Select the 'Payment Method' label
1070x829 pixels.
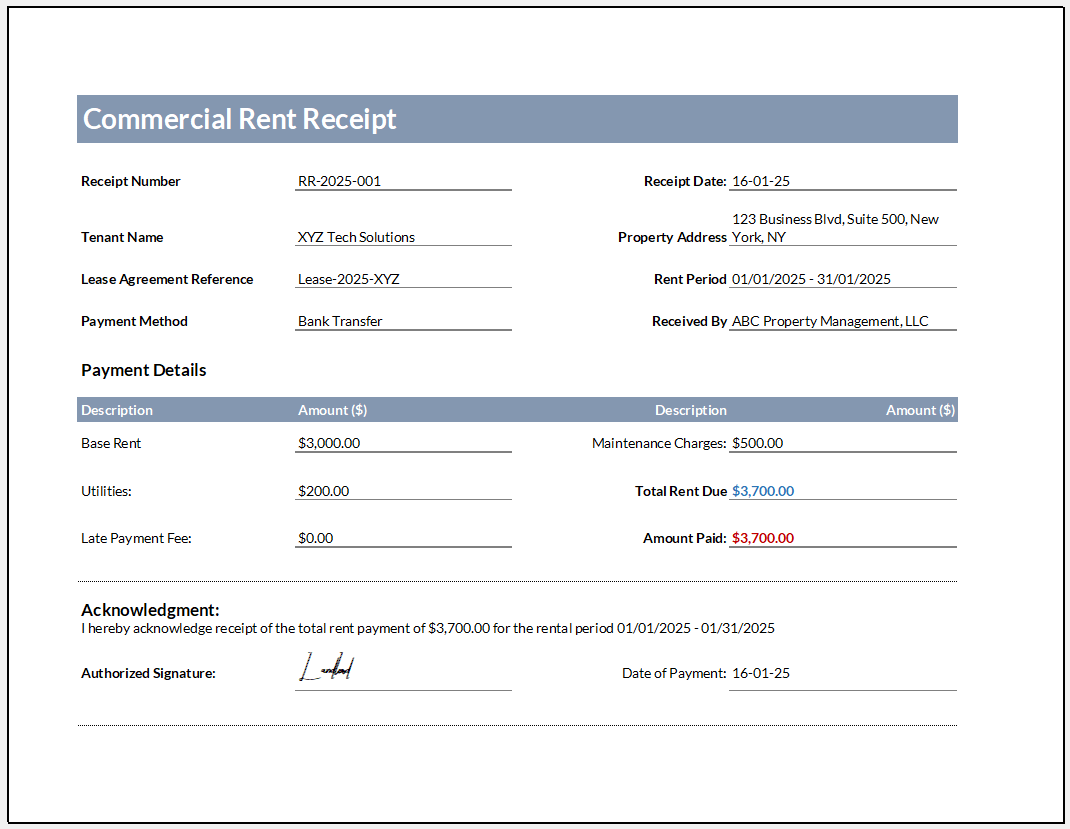[x=134, y=321]
